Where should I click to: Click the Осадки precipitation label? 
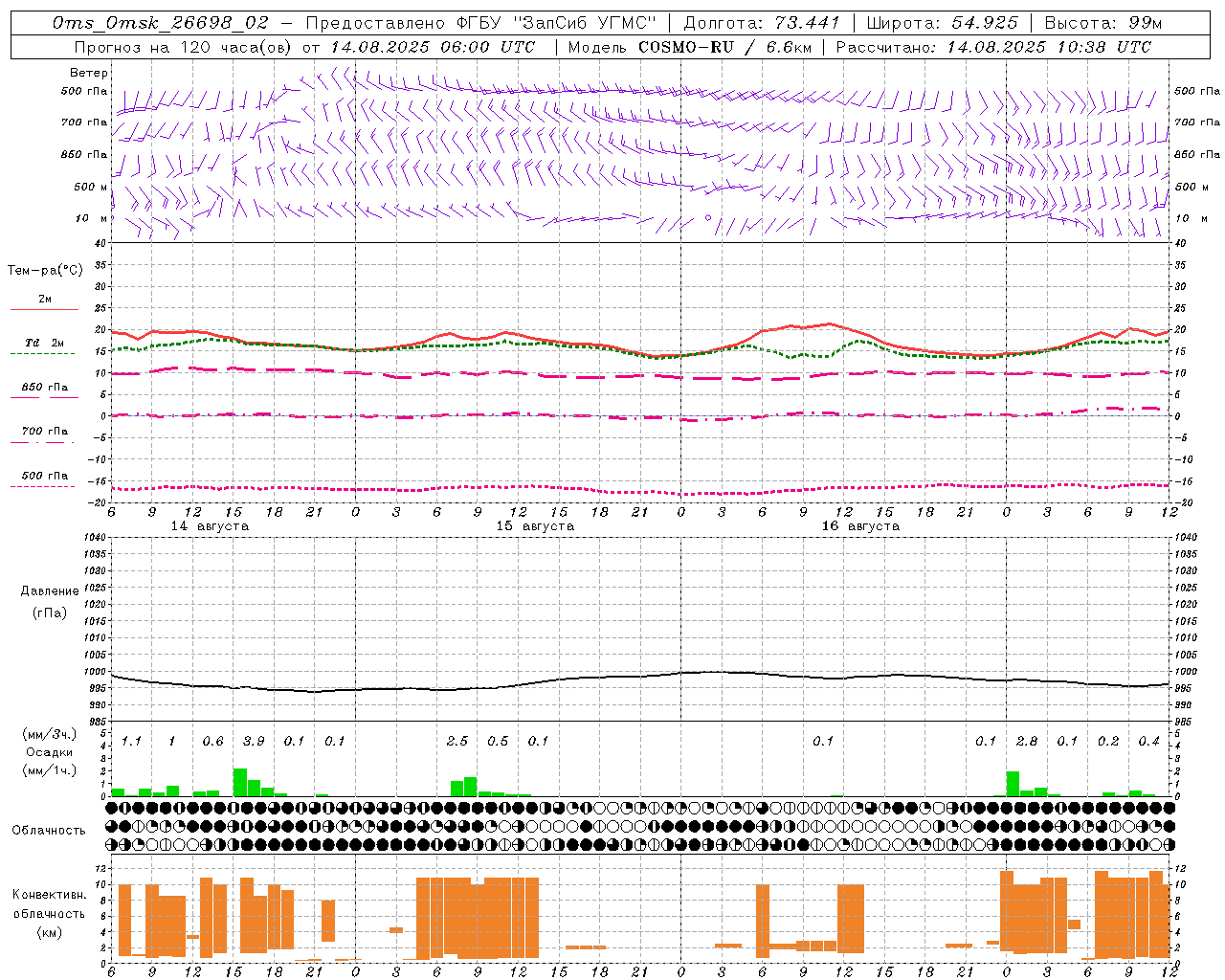pos(49,752)
